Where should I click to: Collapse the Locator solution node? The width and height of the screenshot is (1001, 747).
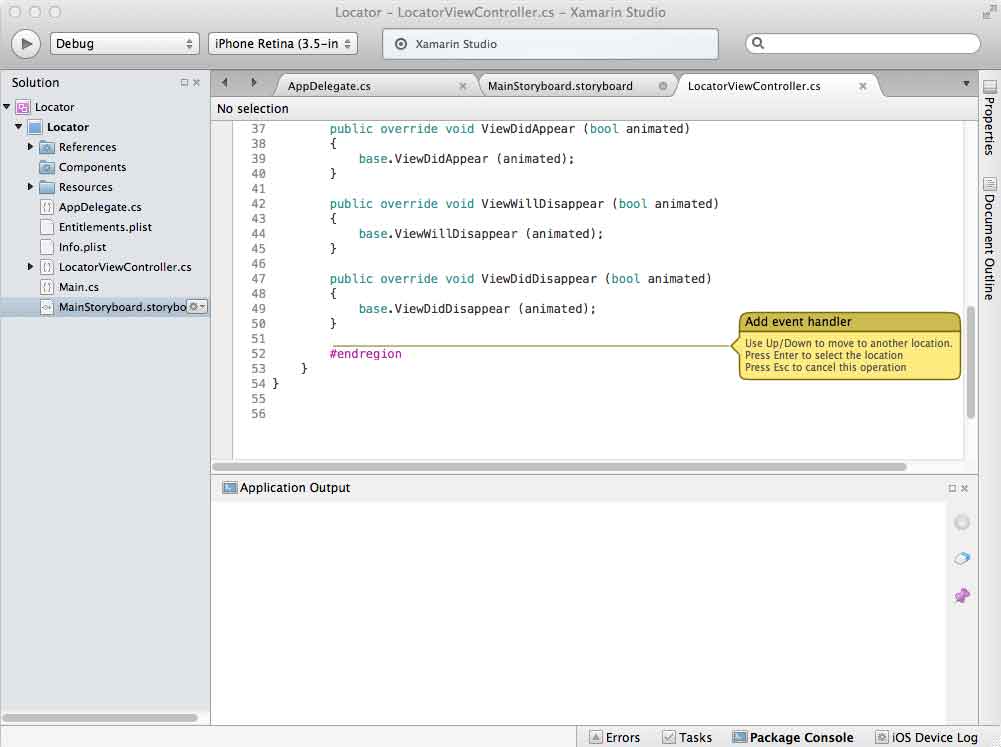6,107
